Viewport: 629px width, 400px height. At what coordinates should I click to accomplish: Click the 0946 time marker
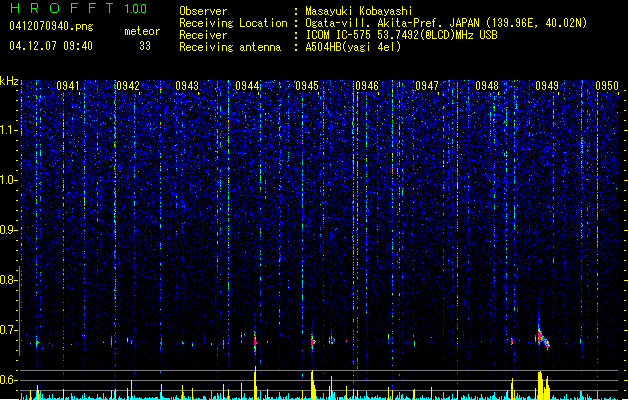(367, 86)
